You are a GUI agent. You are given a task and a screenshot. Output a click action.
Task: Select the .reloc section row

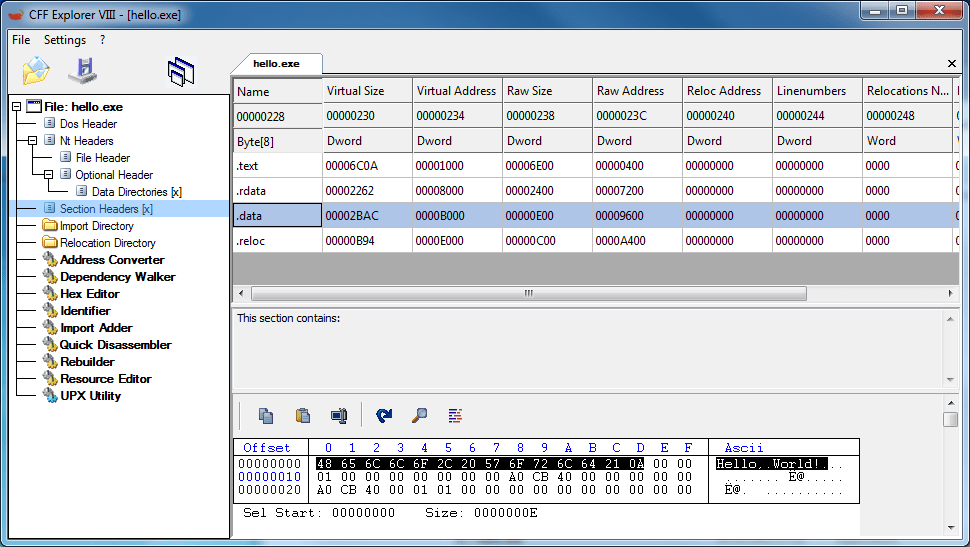(594, 240)
